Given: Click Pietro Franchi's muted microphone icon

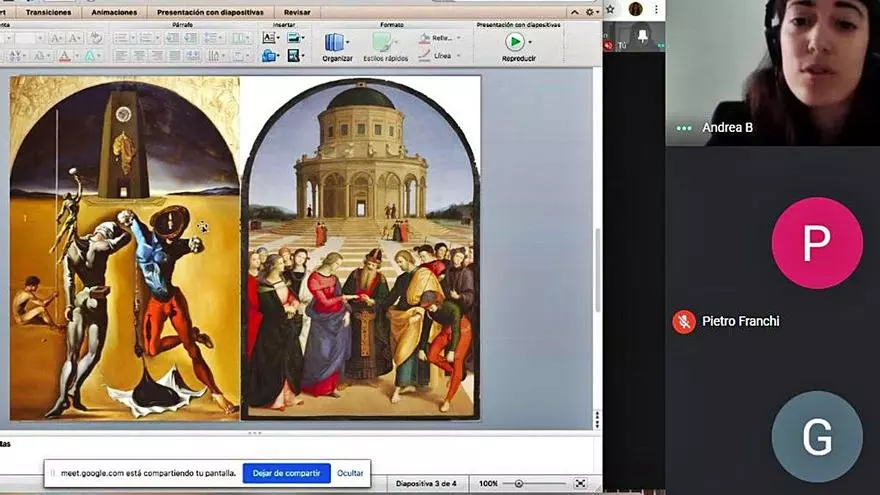Looking at the screenshot, I should coord(684,321).
